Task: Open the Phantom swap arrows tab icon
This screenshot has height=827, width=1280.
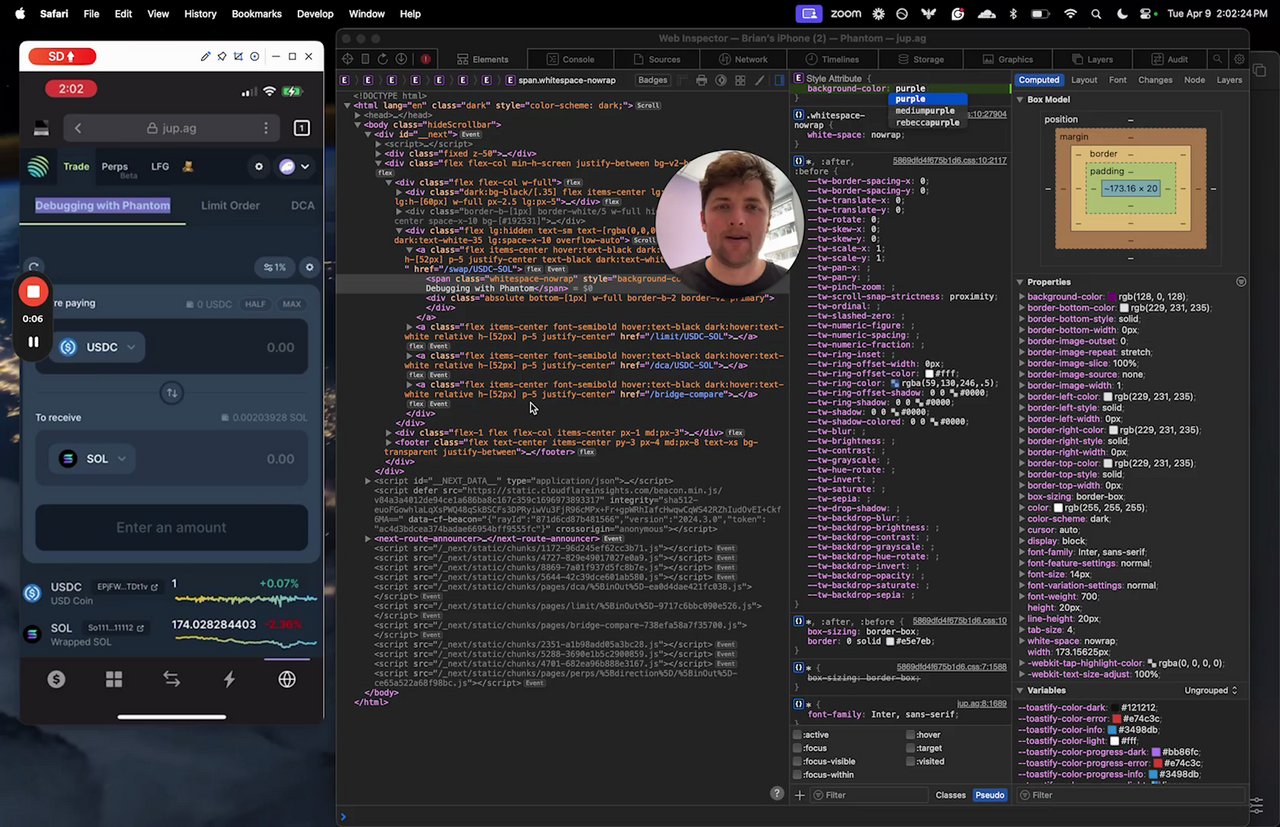Action: click(x=171, y=679)
